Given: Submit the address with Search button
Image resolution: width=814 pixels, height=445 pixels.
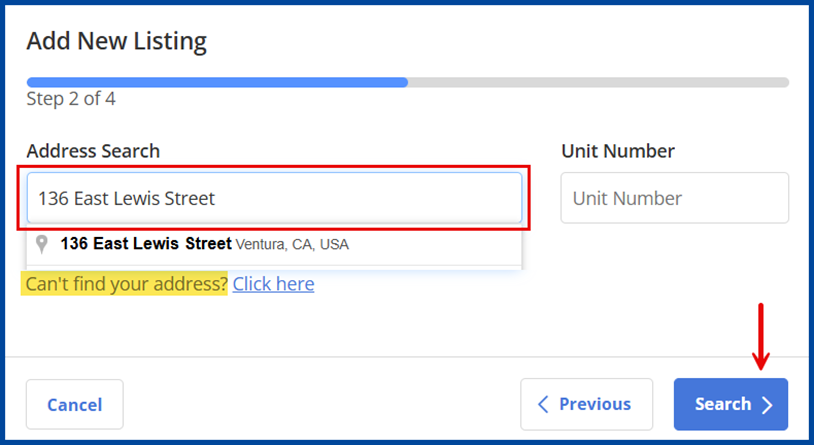Looking at the screenshot, I should [x=730, y=404].
